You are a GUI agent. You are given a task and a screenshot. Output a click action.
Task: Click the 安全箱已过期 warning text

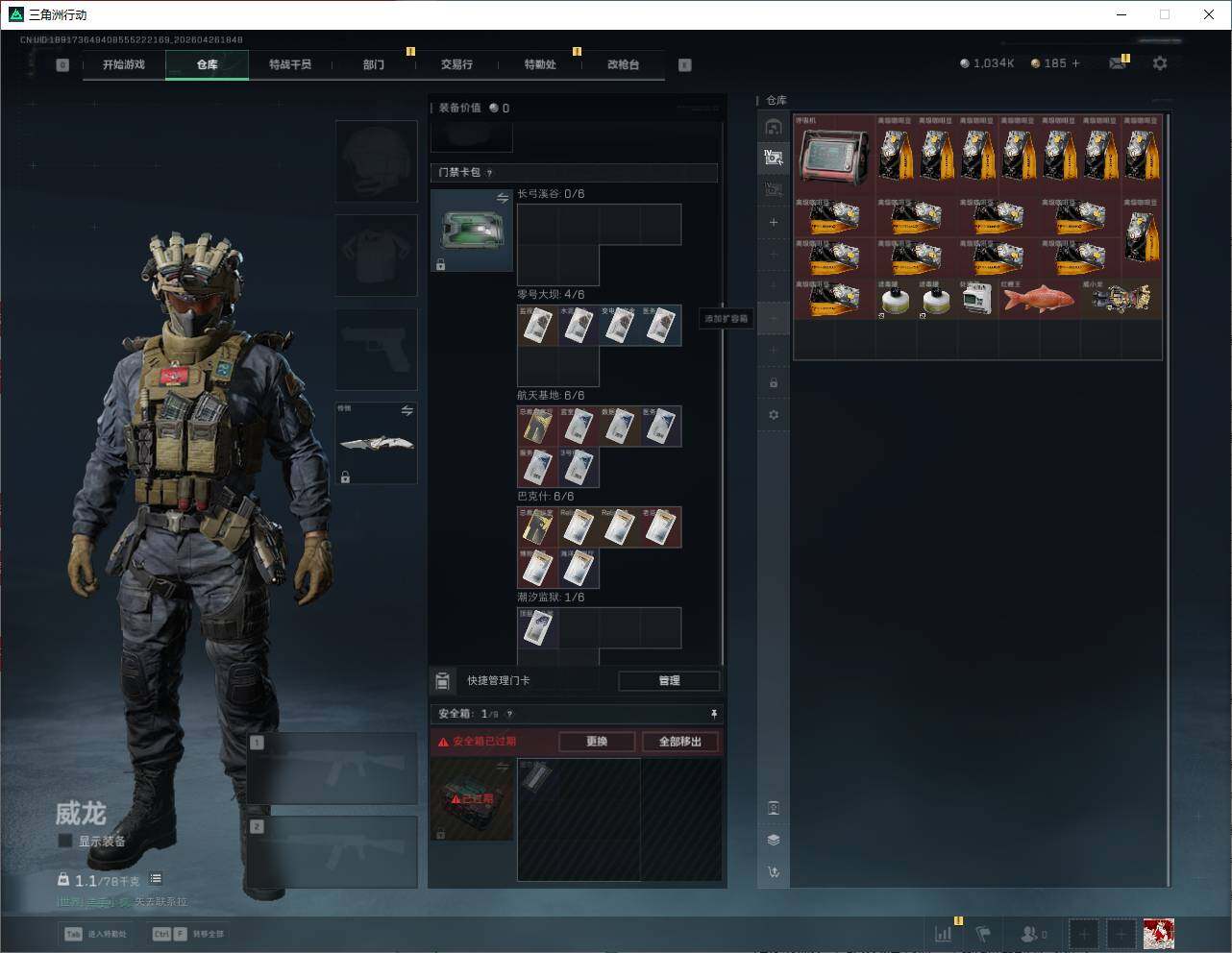[484, 742]
